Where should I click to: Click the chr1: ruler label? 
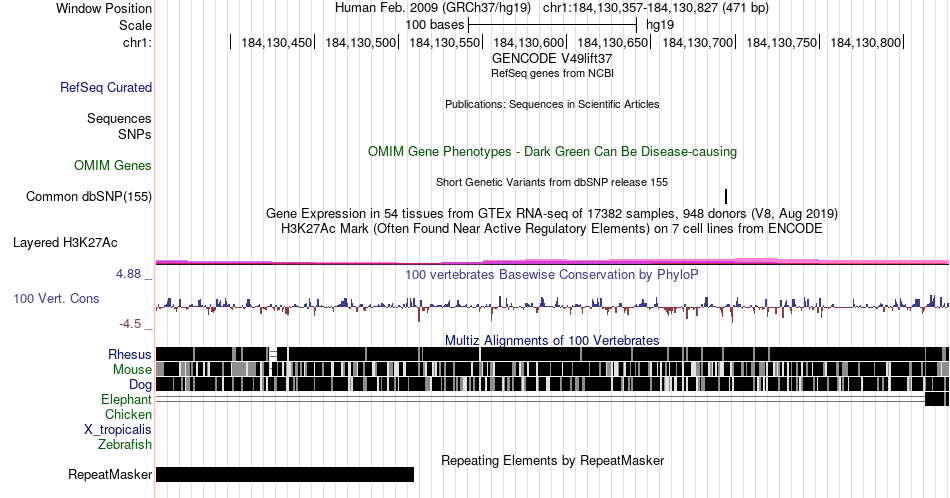138,42
